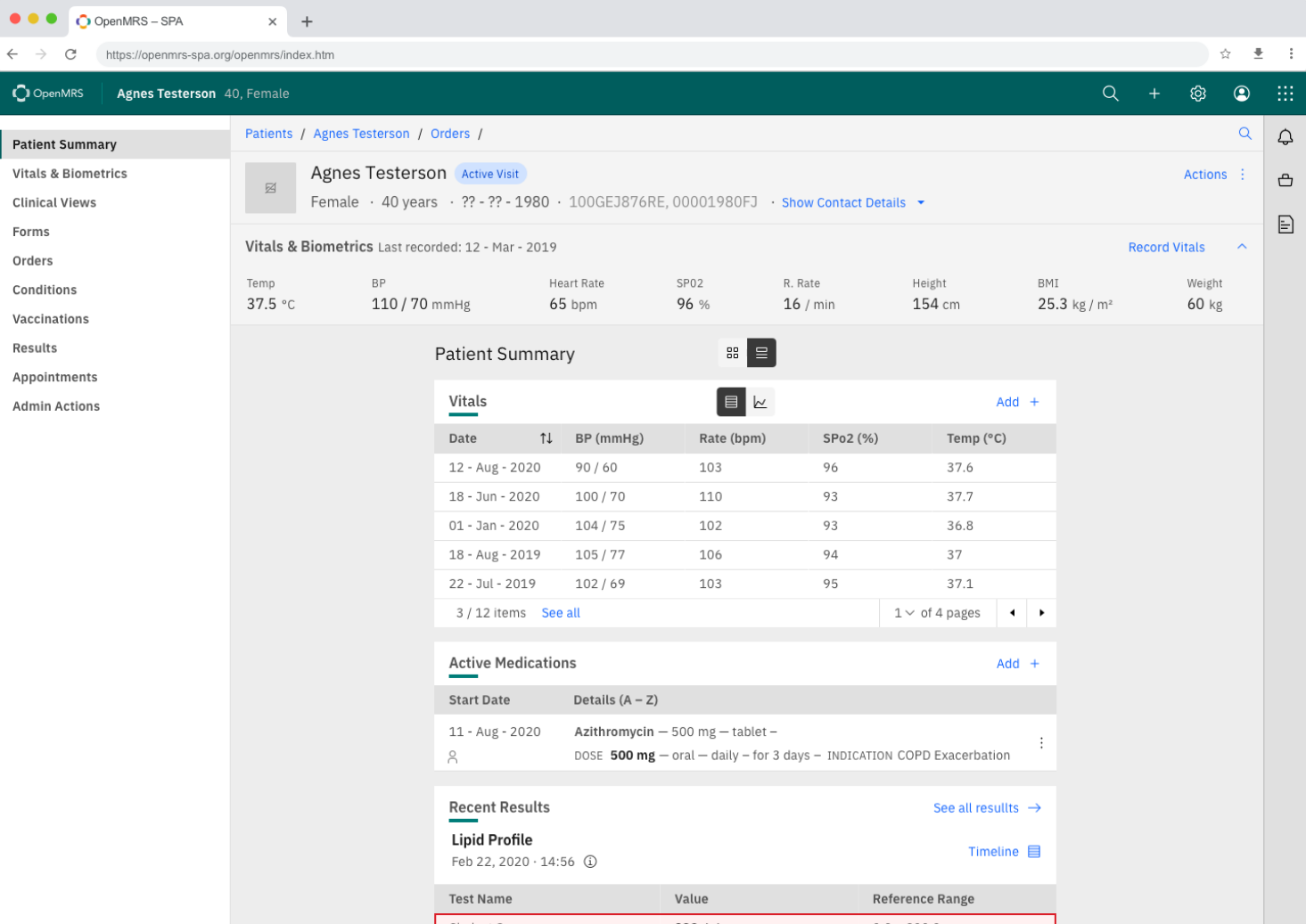
Task: Open the notifications bell icon
Action: (1285, 137)
